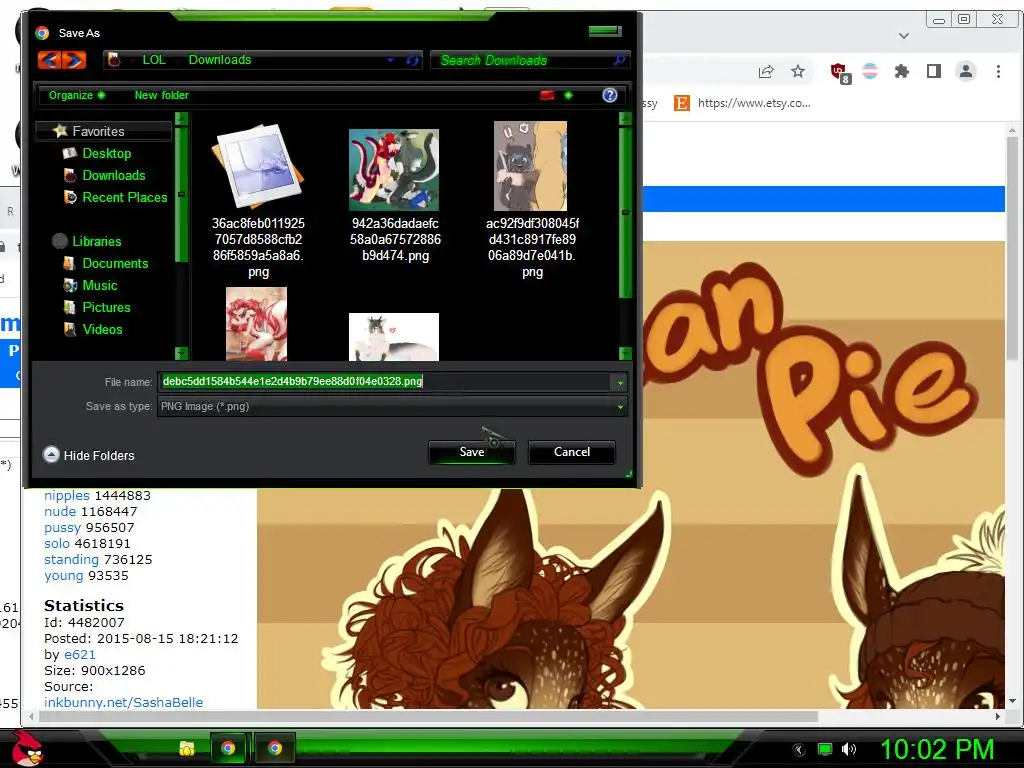Open the uBlock Origin extension icon

click(x=840, y=72)
